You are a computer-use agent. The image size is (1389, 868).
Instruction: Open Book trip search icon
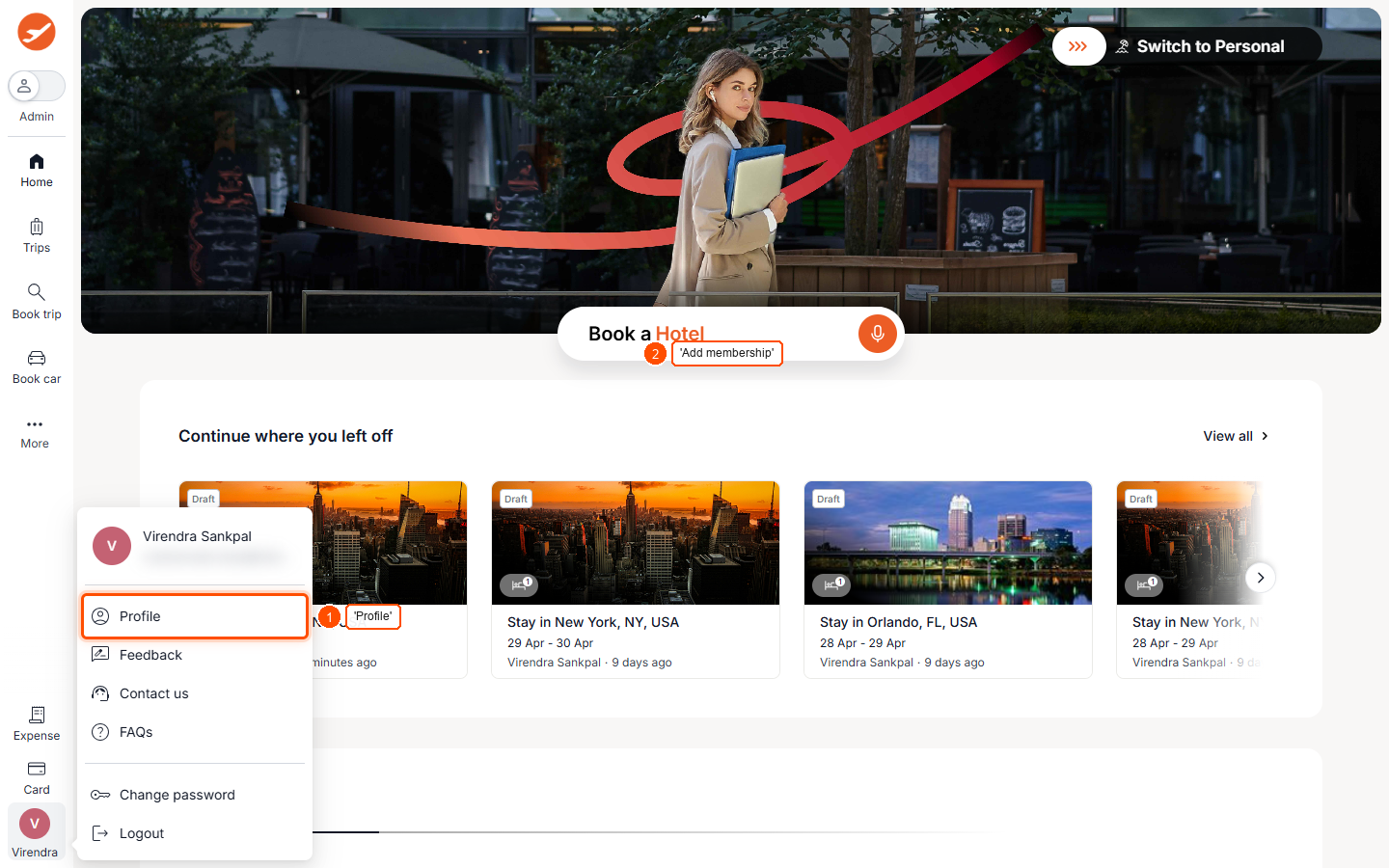(x=37, y=291)
